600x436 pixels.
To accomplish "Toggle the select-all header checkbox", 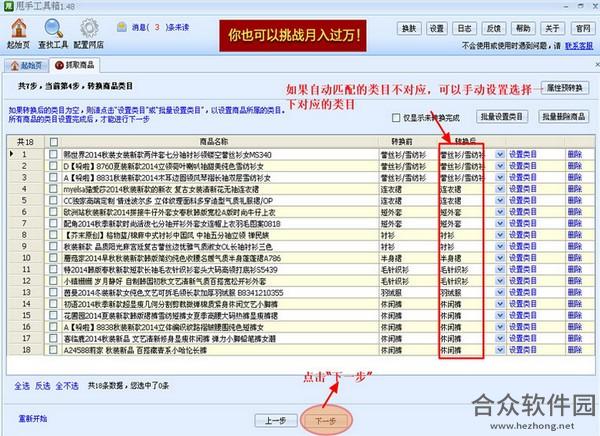I will click(x=54, y=142).
